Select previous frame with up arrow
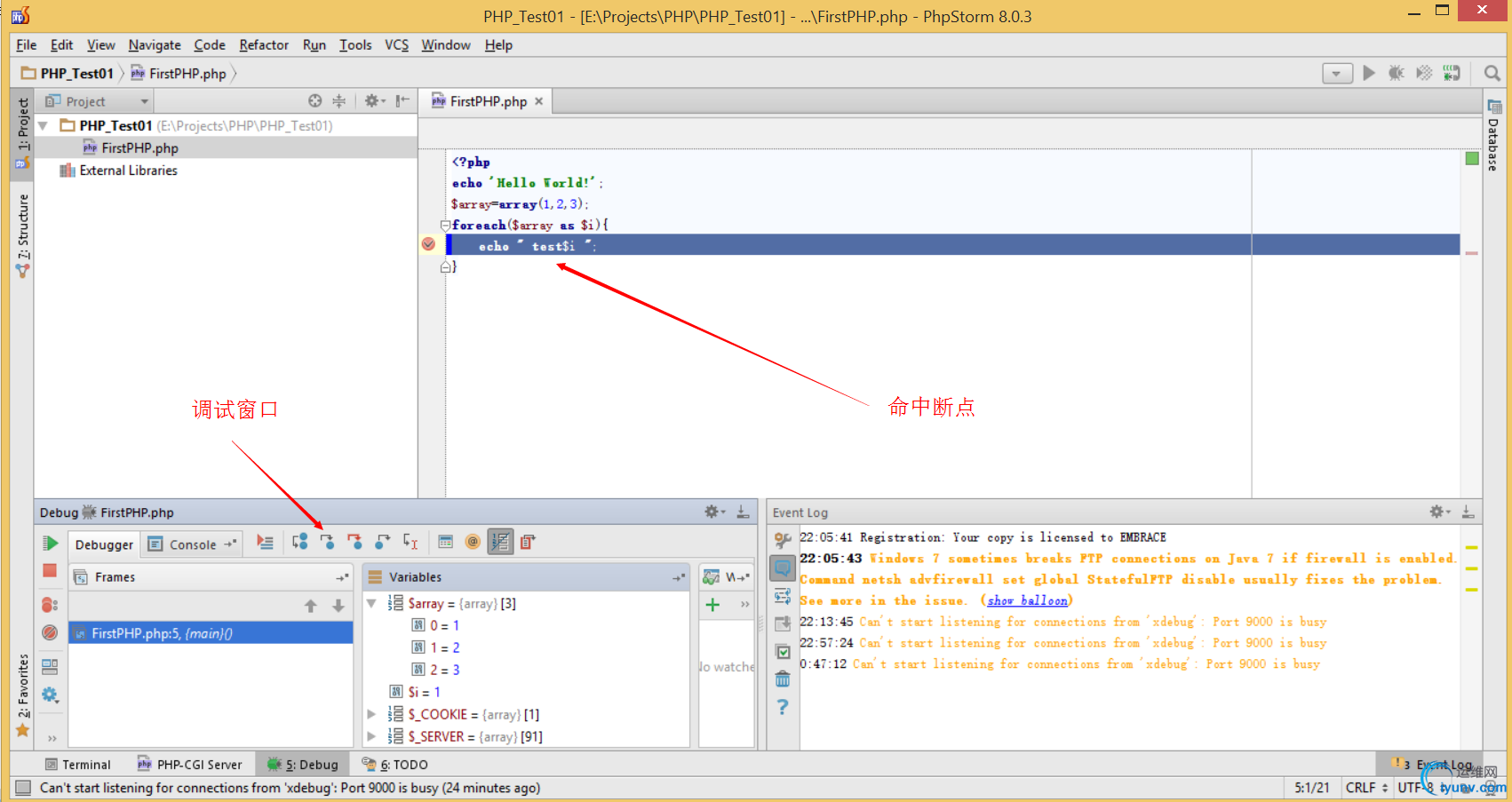Screen dimensions: 1512x802 (x=311, y=606)
